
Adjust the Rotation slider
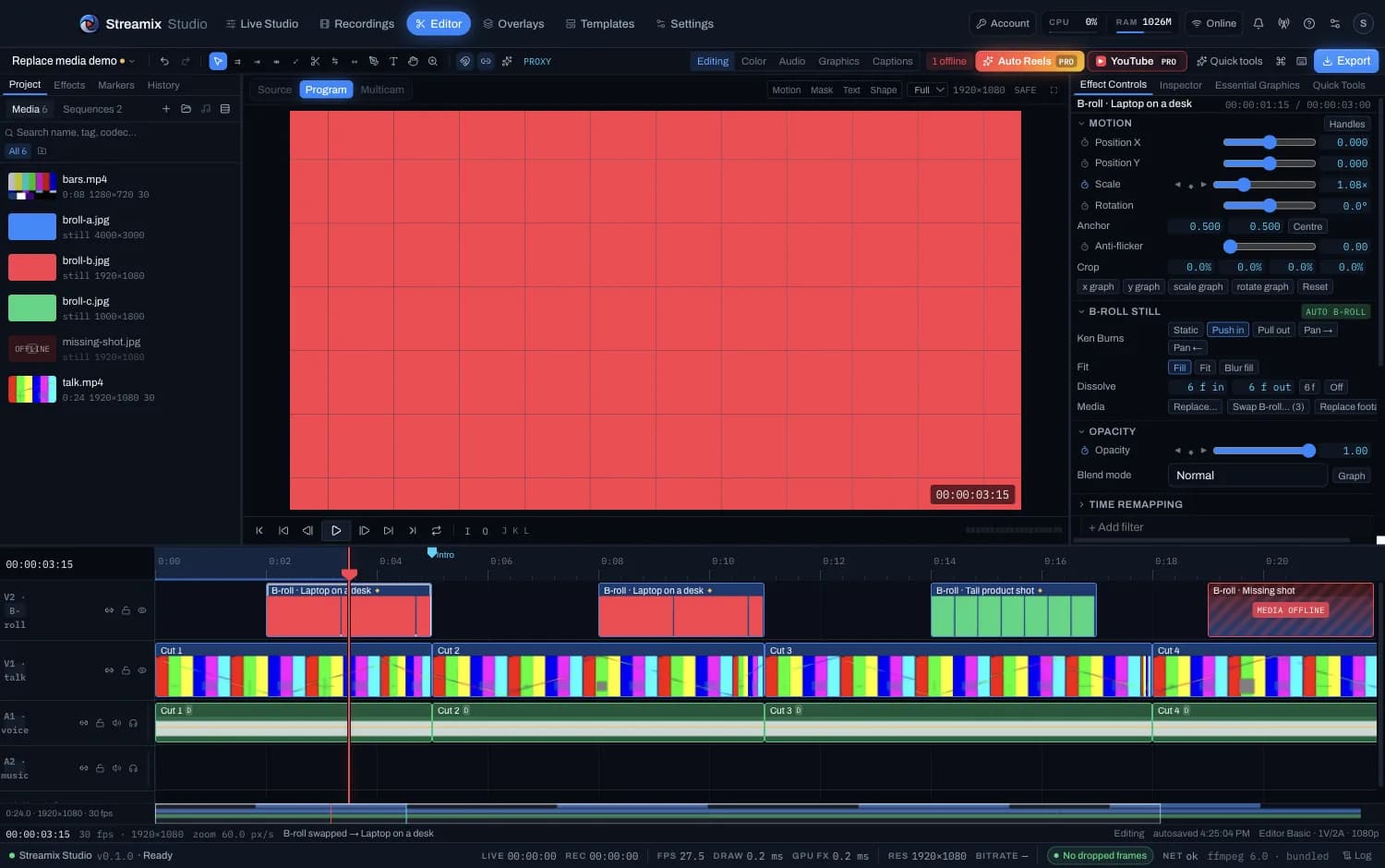(1270, 206)
